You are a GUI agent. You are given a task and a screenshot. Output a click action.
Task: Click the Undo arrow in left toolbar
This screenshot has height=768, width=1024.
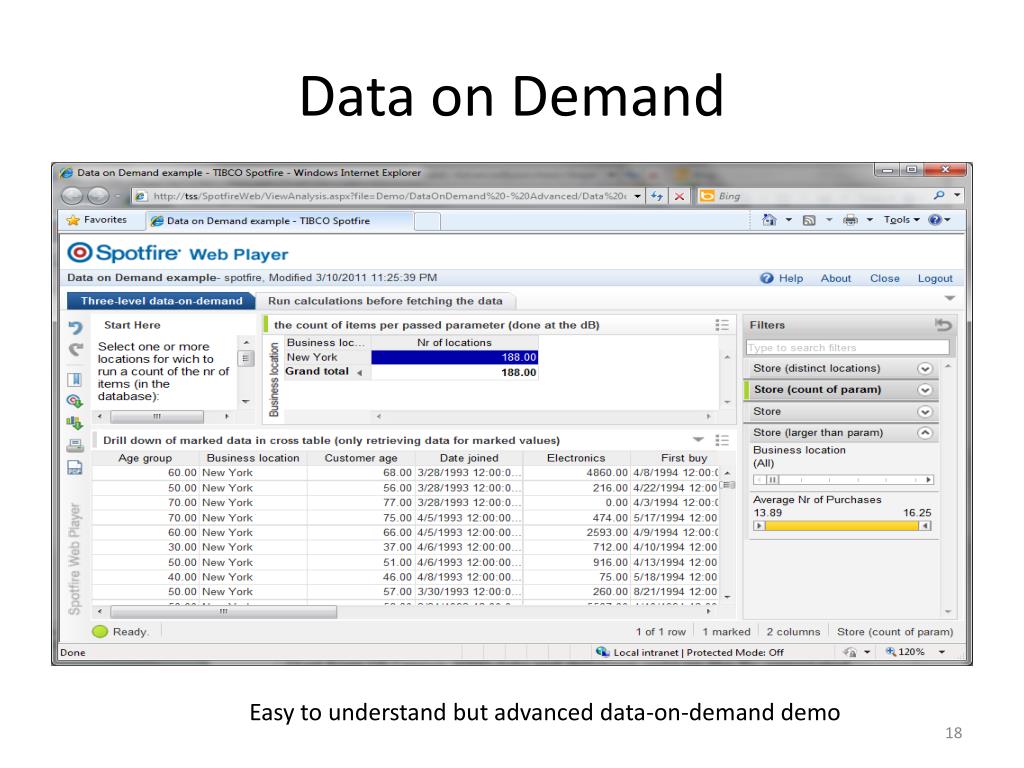pos(75,327)
